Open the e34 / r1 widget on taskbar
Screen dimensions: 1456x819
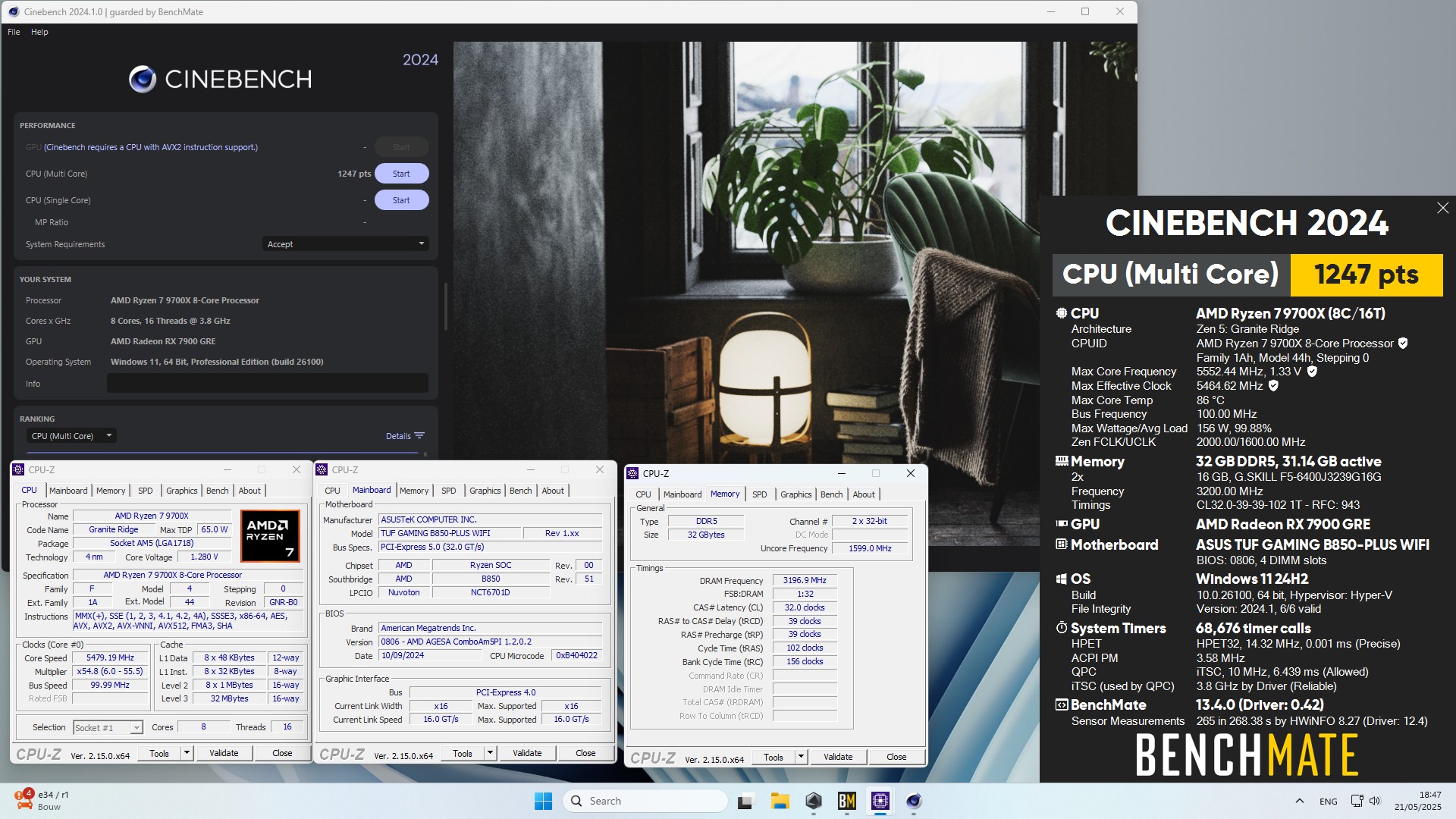pyautogui.click(x=42, y=801)
